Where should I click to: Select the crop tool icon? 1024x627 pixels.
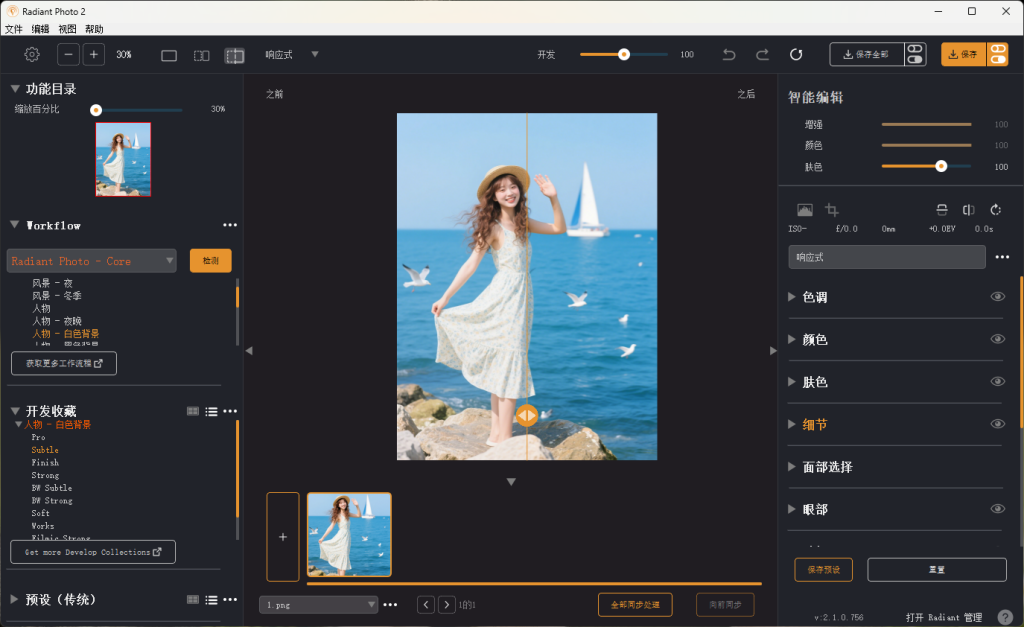point(832,210)
